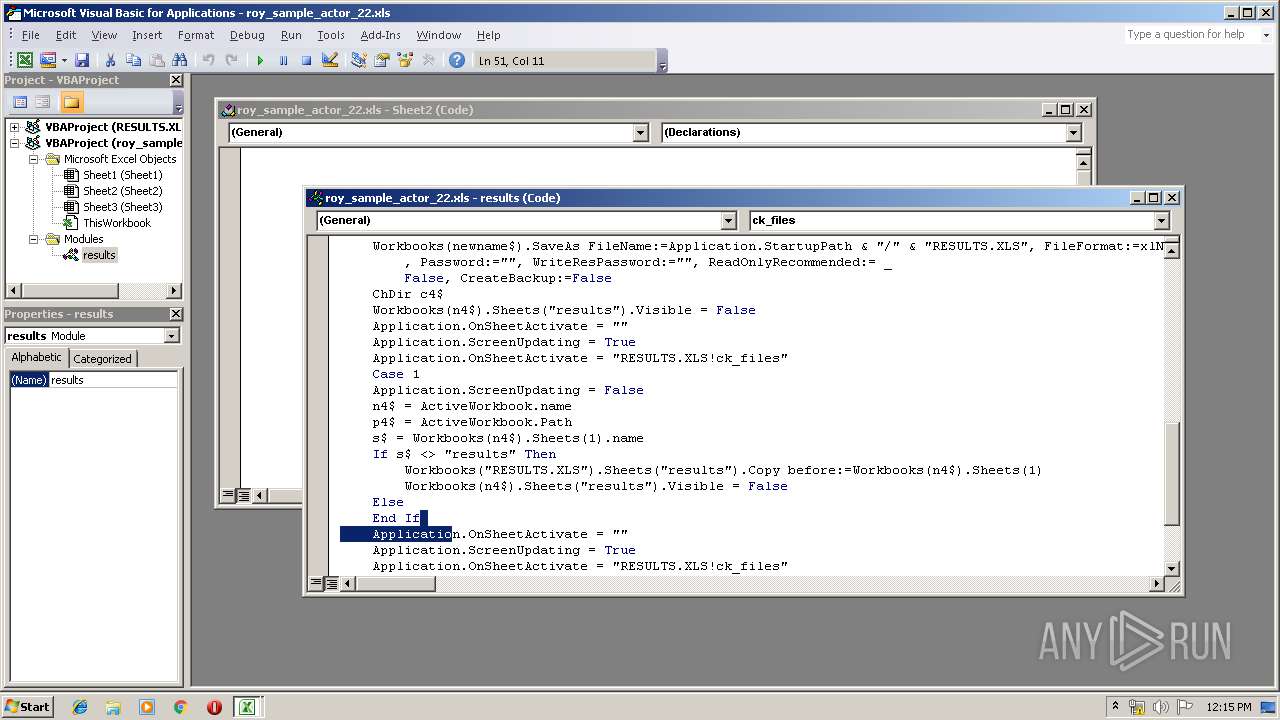This screenshot has height=720, width=1280.
Task: Click the Object Browser toolbar icon
Action: click(405, 61)
